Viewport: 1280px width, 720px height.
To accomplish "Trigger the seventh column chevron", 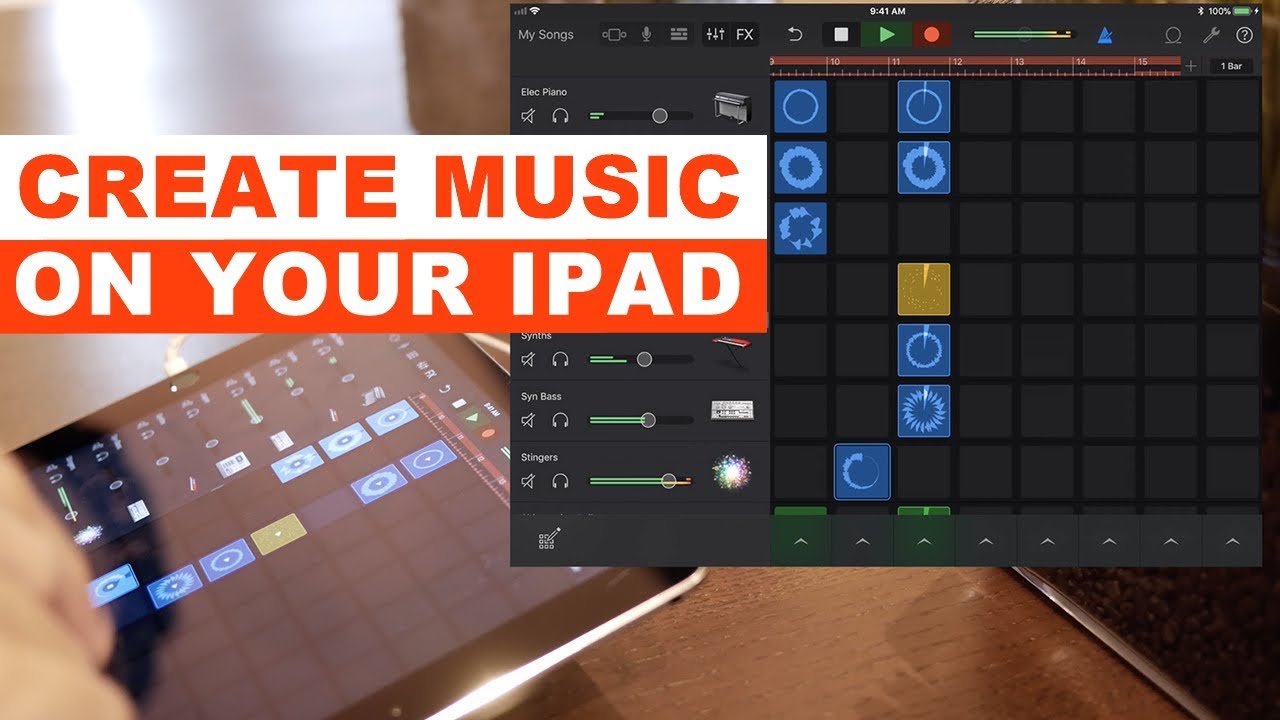I will pos(1172,541).
